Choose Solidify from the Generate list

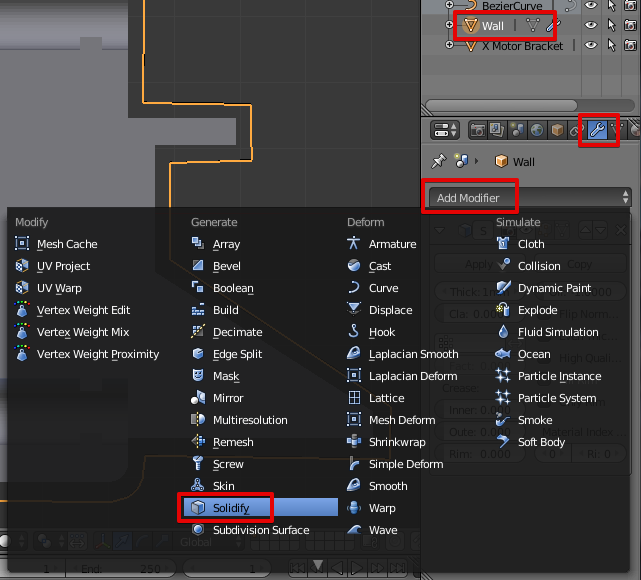click(230, 508)
